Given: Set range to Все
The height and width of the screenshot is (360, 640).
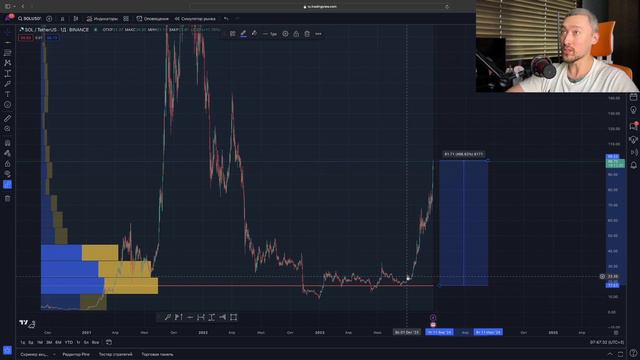Looking at the screenshot, I should [x=96, y=342].
